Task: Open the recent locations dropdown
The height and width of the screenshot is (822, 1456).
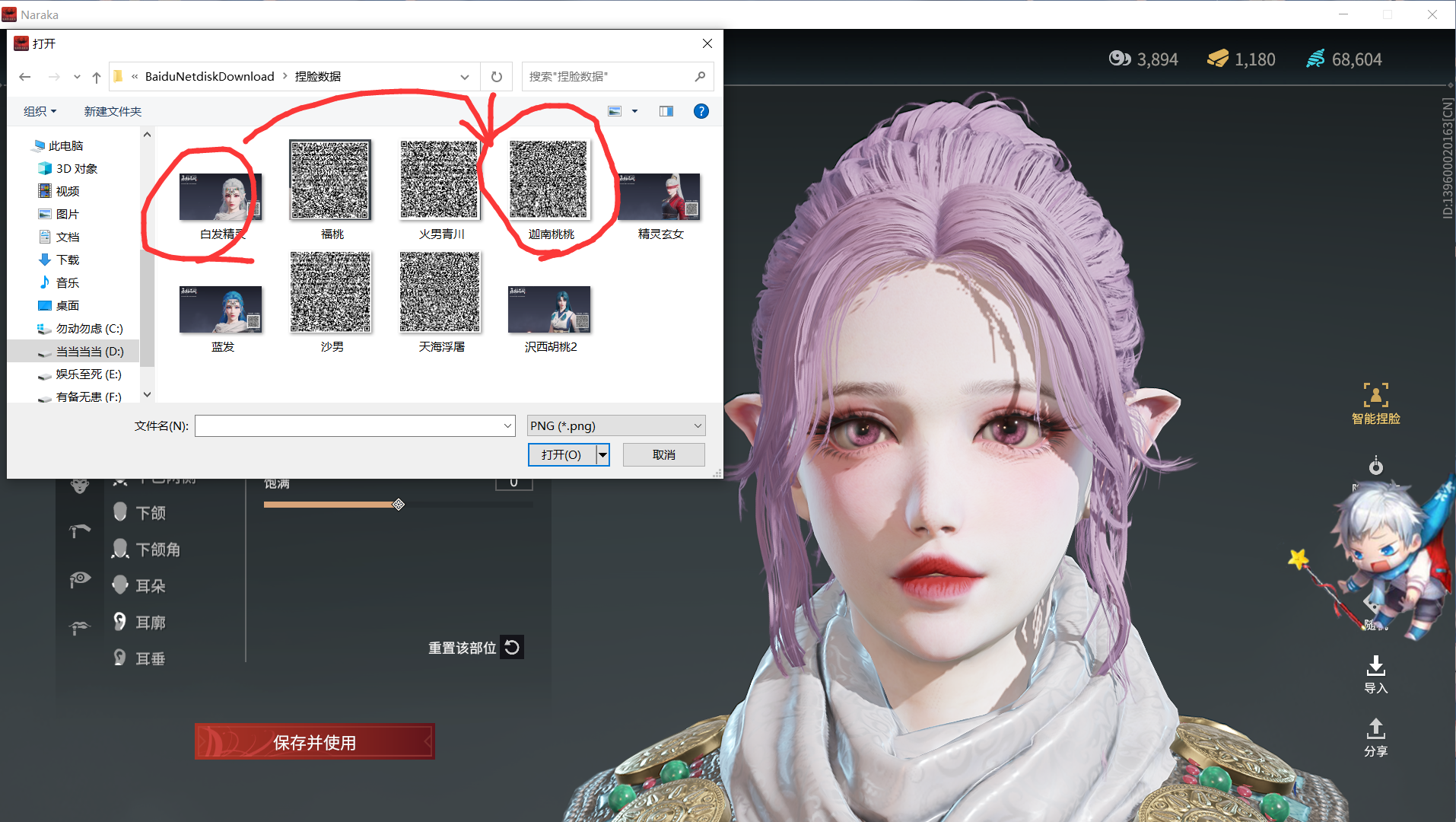Action: click(x=77, y=77)
